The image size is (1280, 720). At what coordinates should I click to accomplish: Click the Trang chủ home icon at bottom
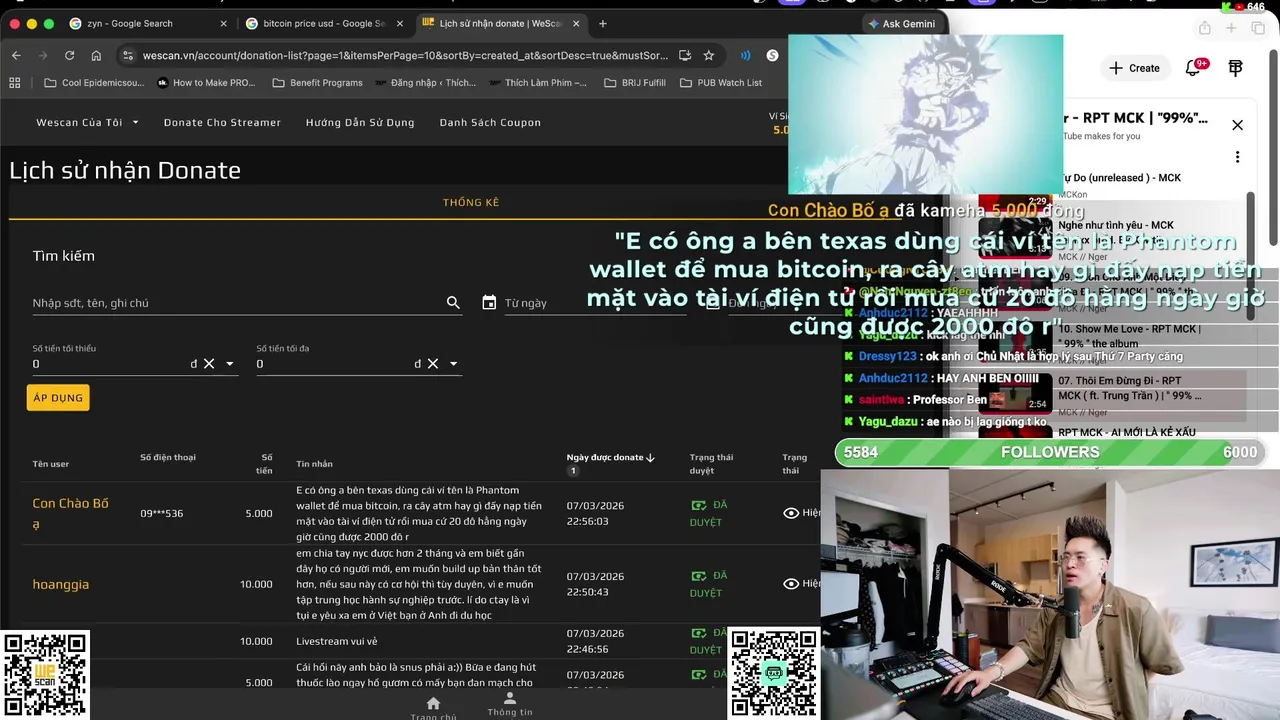(x=433, y=703)
